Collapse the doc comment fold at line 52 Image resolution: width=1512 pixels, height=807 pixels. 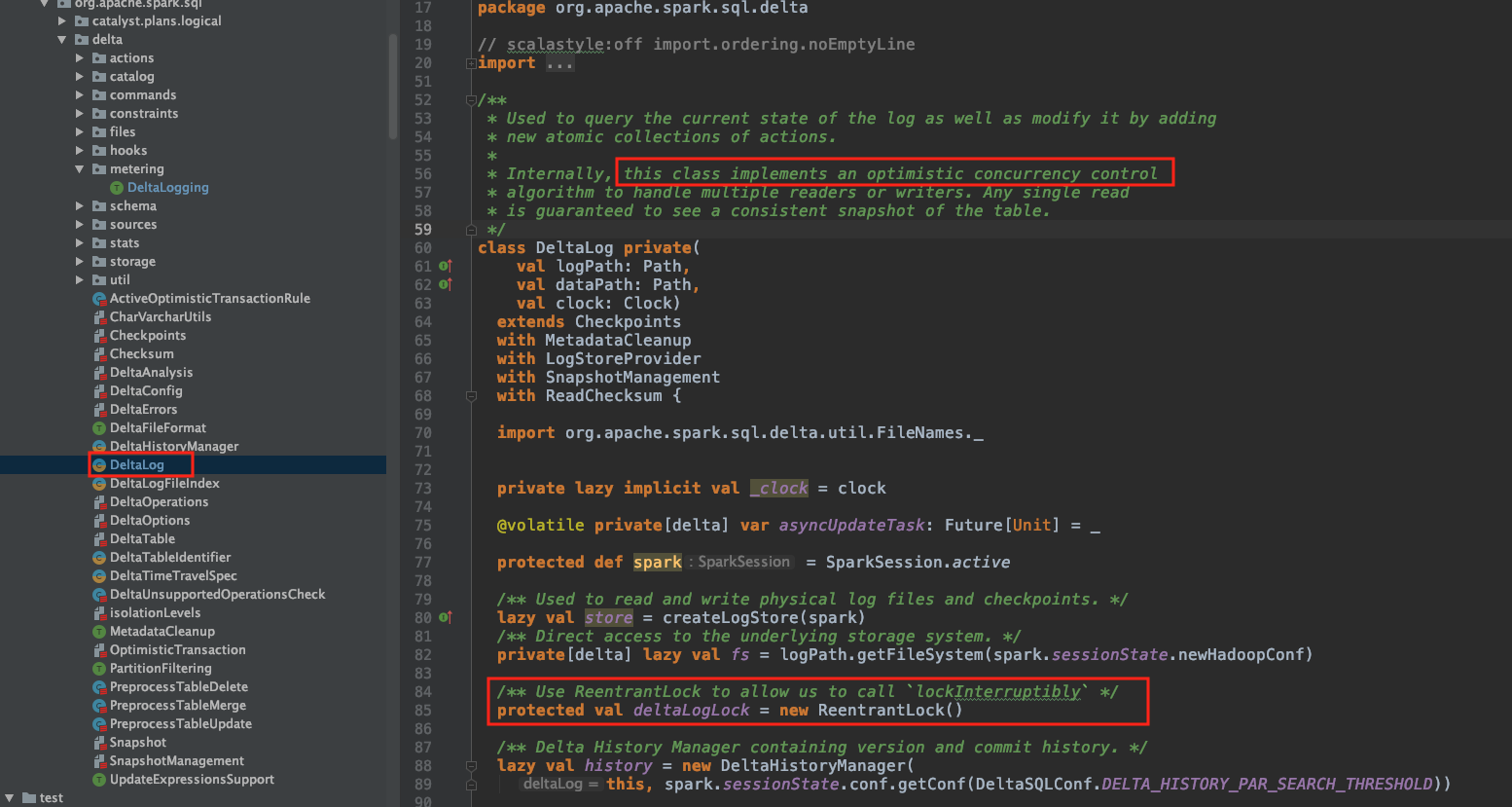pyautogui.click(x=471, y=100)
